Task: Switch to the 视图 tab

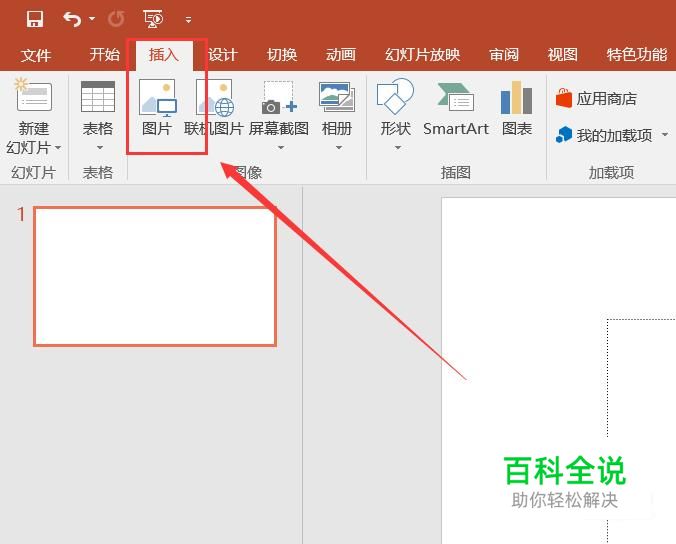Action: 563,55
